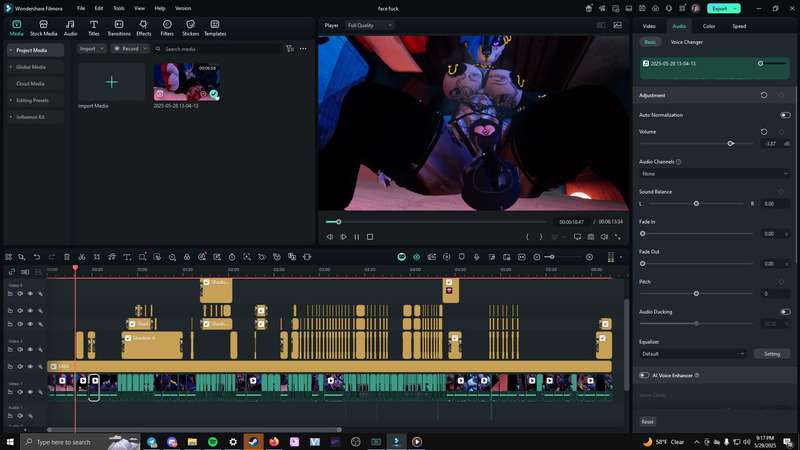Open the Titles panel
This screenshot has height=450, width=800.
[93, 28]
